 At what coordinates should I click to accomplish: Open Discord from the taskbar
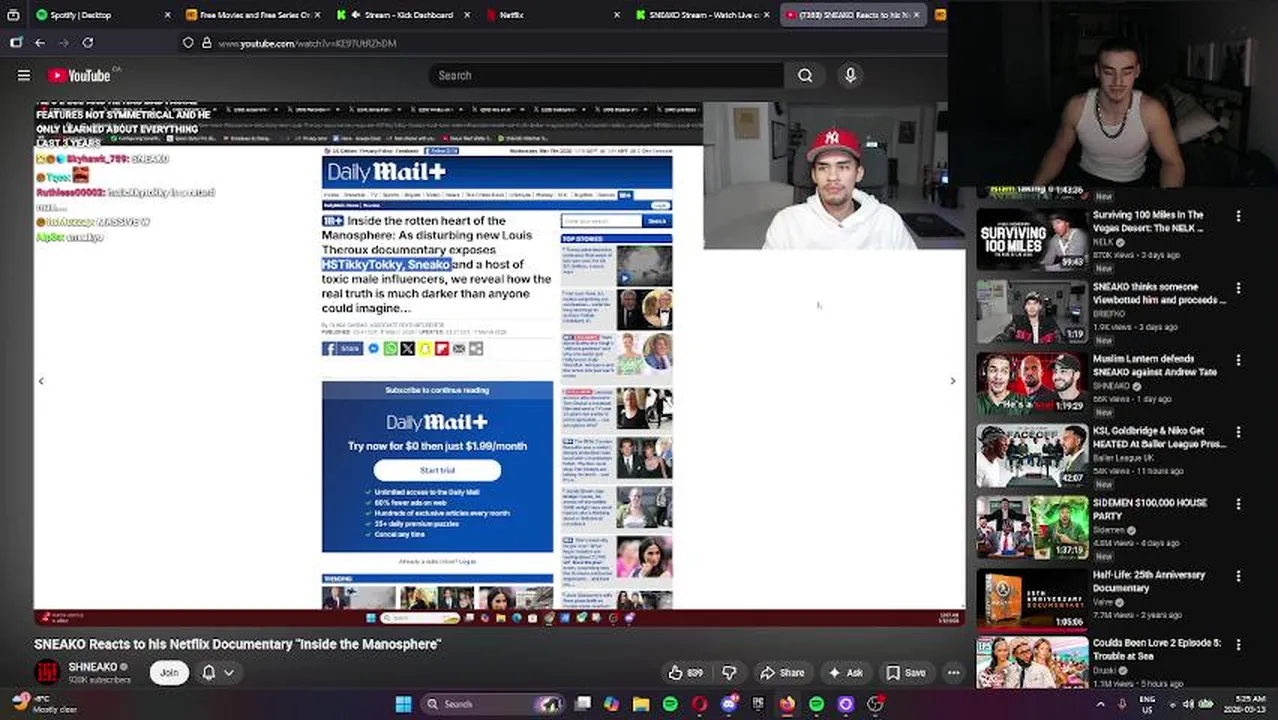click(x=729, y=704)
